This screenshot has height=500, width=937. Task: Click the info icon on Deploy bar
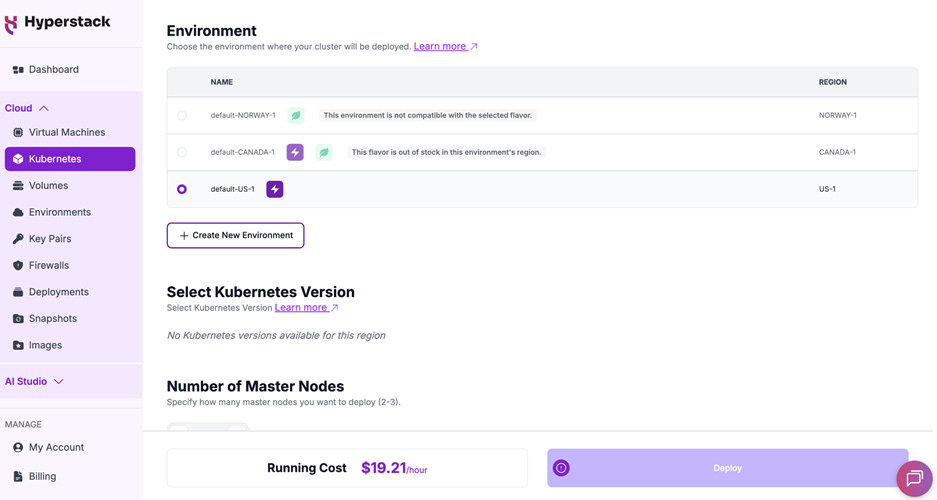(x=561, y=468)
